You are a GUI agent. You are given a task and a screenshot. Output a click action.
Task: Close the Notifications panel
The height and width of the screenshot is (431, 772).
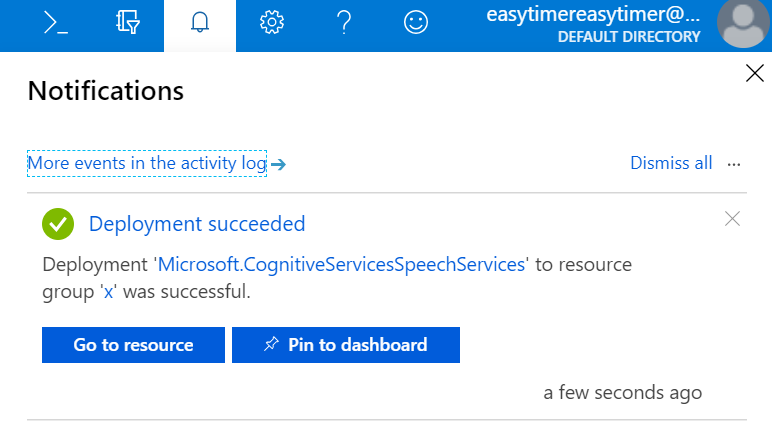(755, 72)
